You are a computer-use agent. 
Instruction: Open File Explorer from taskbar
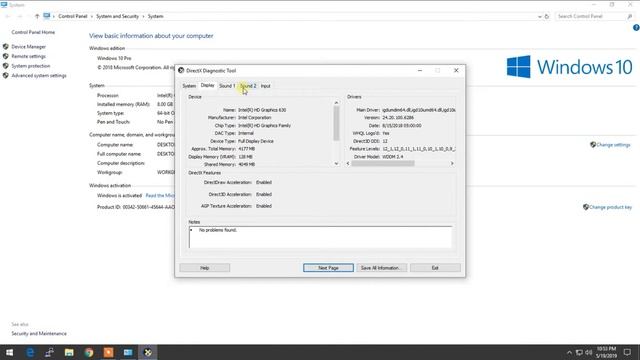[x=69, y=352]
